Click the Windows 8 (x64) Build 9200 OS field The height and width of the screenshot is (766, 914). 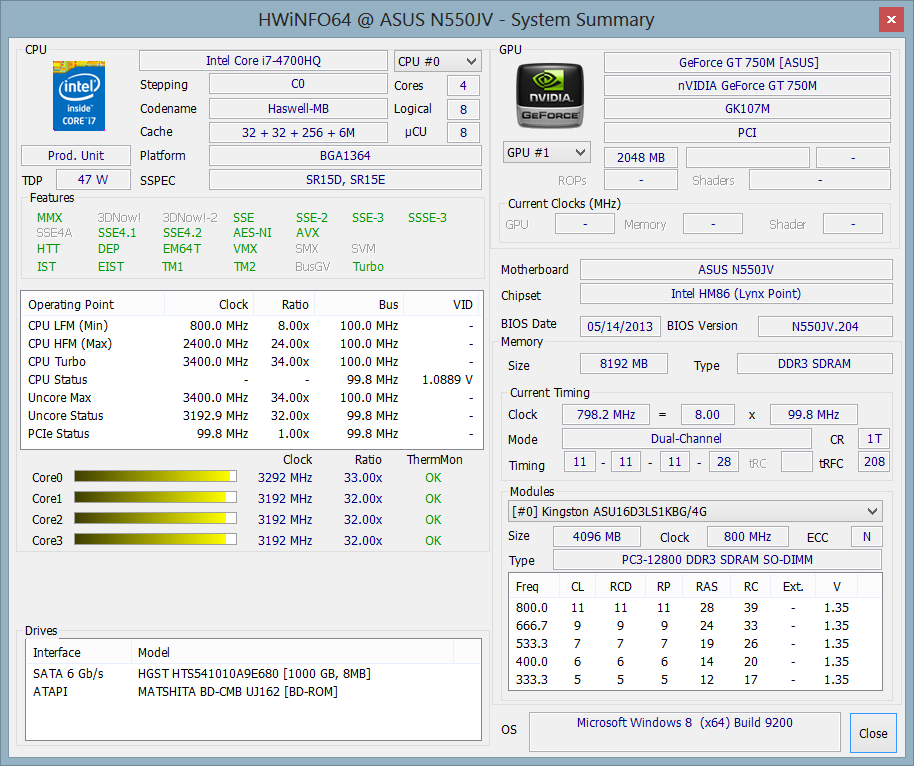(684, 732)
